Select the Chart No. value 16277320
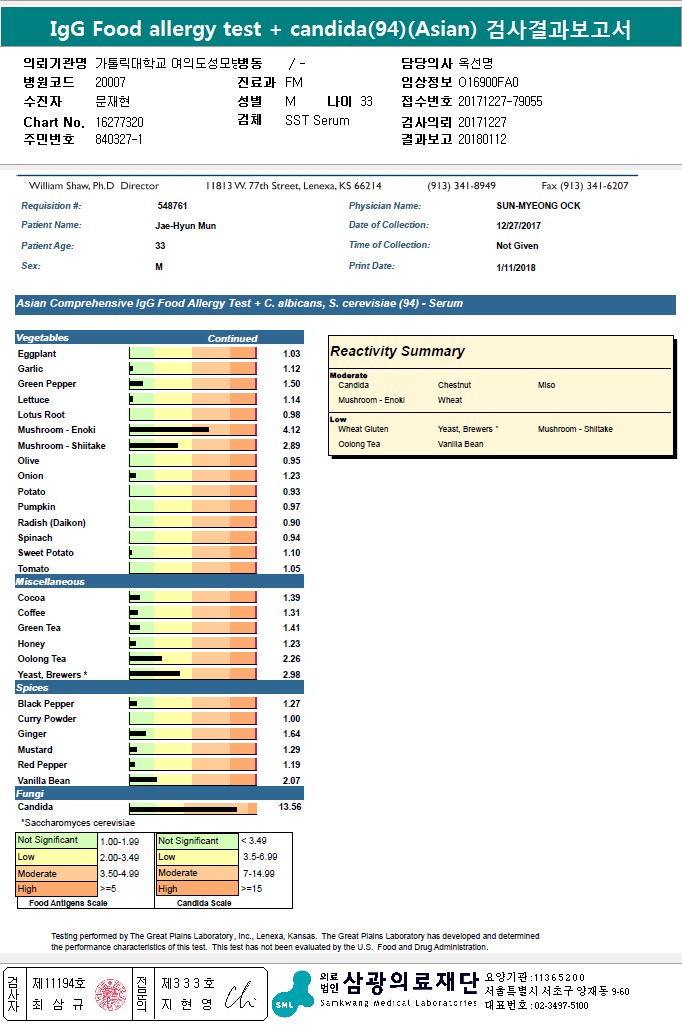The width and height of the screenshot is (682, 1032). [119, 122]
